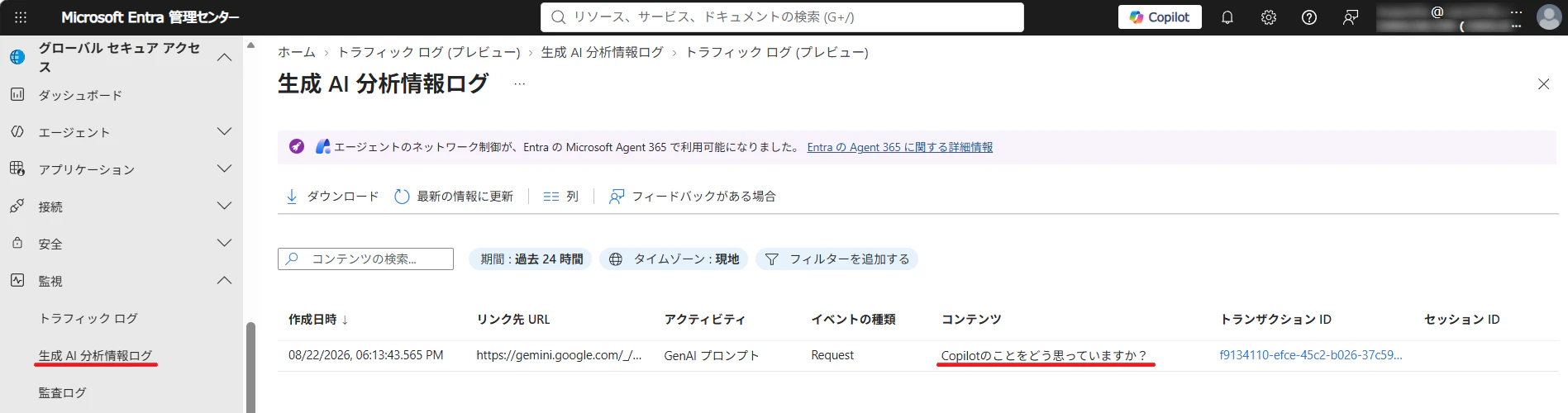Screen dimensions: 1568x413
Task: Click the エージェント sidebar icon
Action: coord(17,131)
